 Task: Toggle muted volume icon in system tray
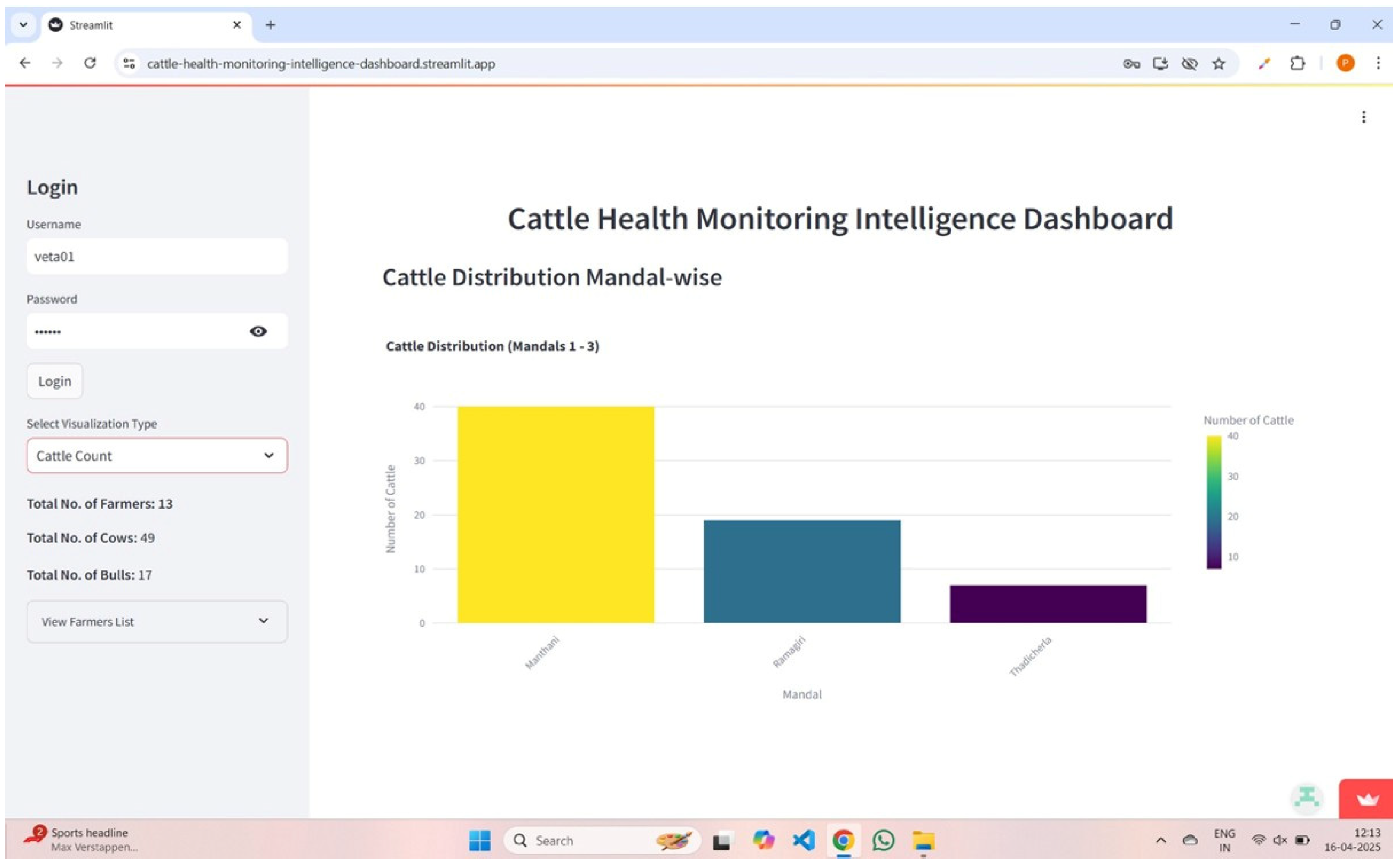click(x=1281, y=840)
